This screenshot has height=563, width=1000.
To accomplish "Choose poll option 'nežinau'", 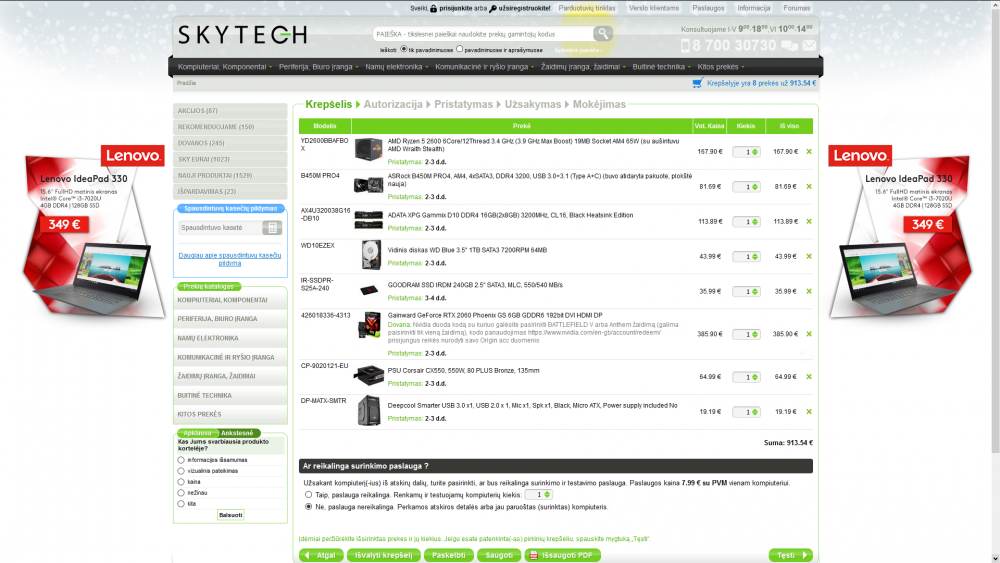I will coord(181,493).
